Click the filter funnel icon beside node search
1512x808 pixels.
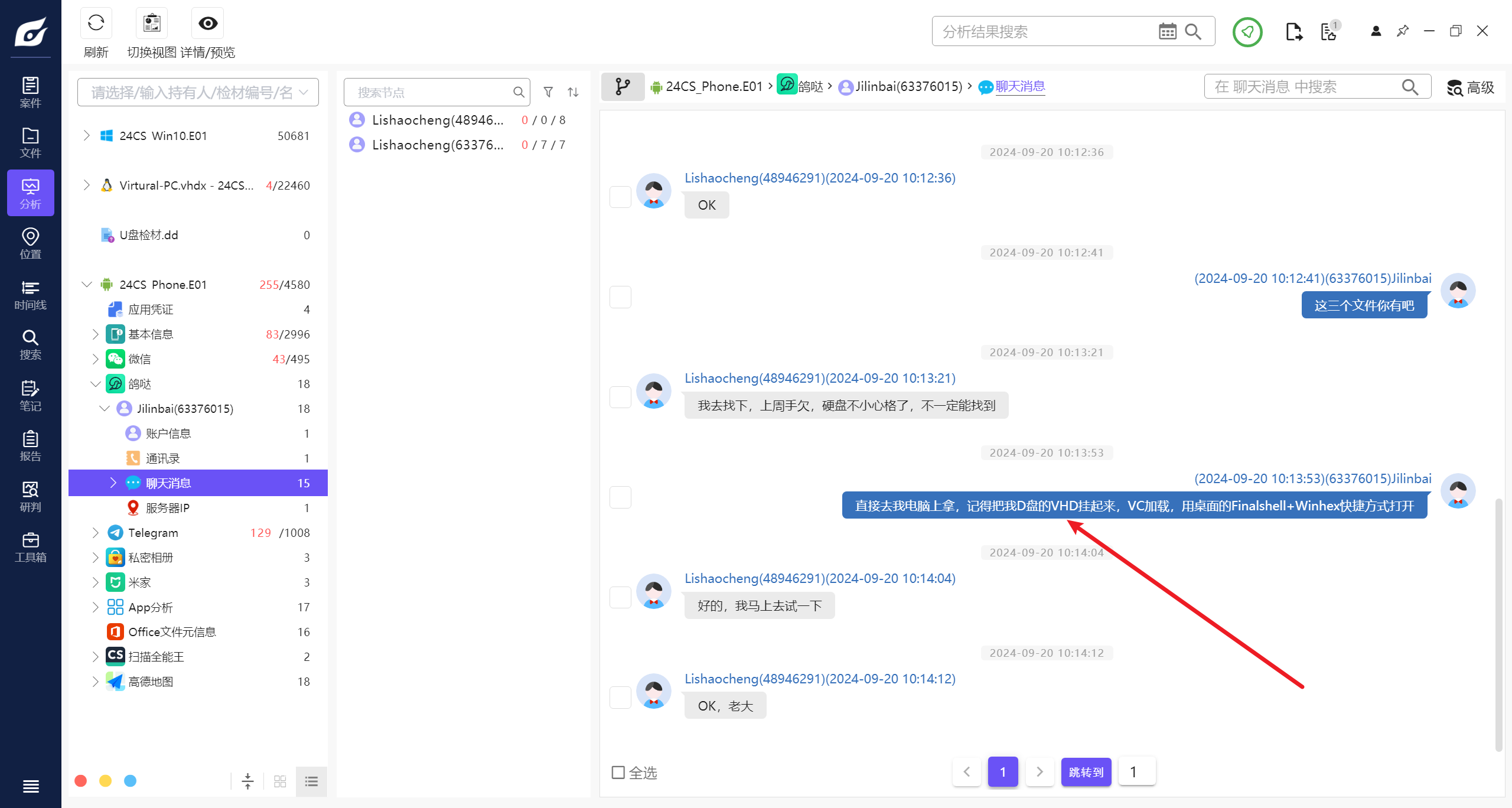coord(548,92)
